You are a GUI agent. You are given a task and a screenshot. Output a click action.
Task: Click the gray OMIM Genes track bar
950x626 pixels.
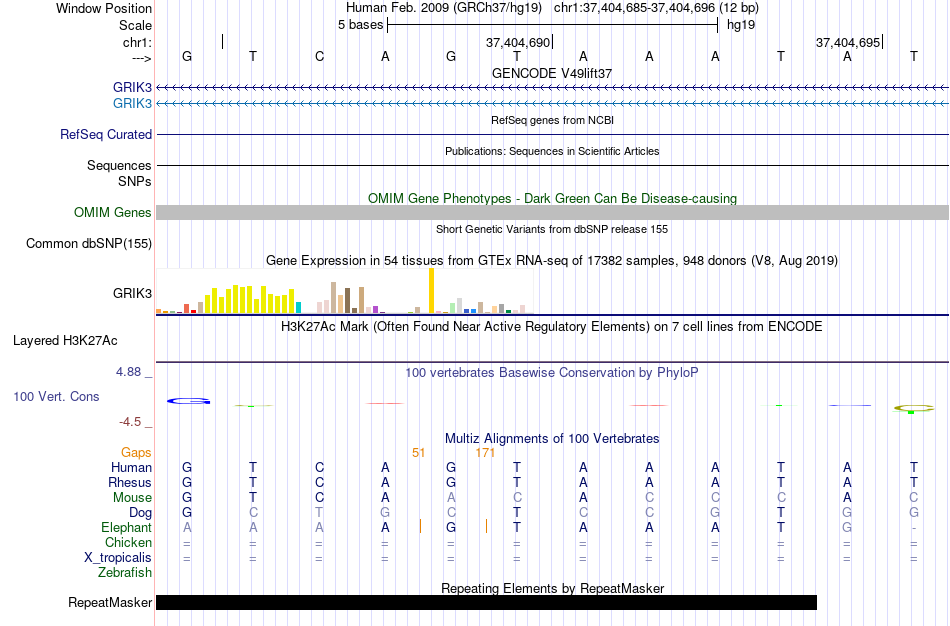click(552, 212)
